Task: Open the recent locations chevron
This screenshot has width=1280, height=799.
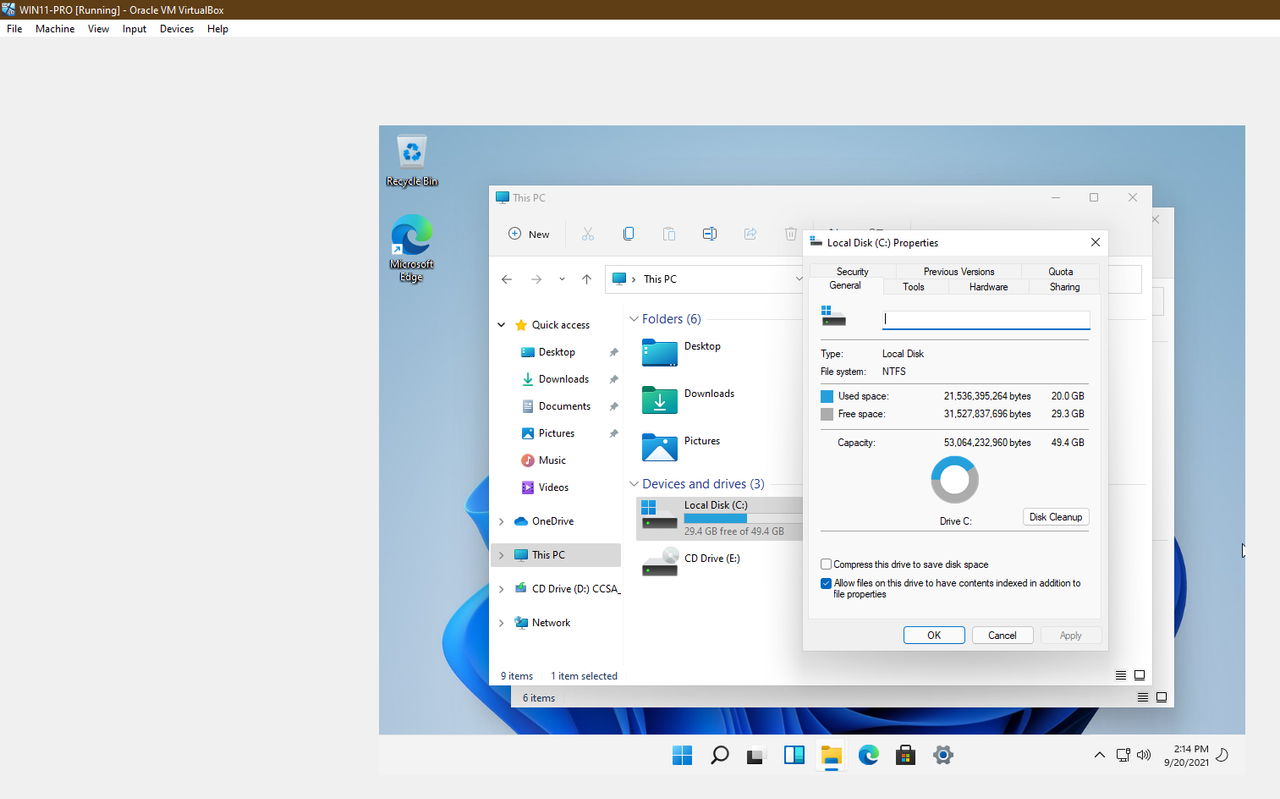Action: coord(562,279)
